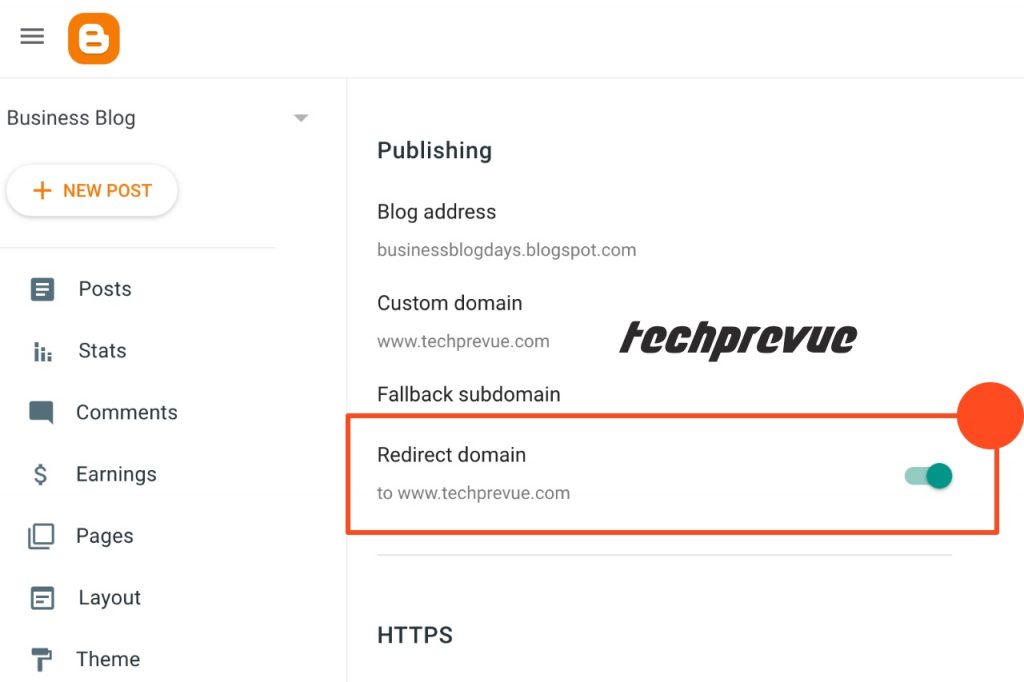The width and height of the screenshot is (1024, 682).
Task: Create a NEW POST
Action: pyautogui.click(x=92, y=190)
